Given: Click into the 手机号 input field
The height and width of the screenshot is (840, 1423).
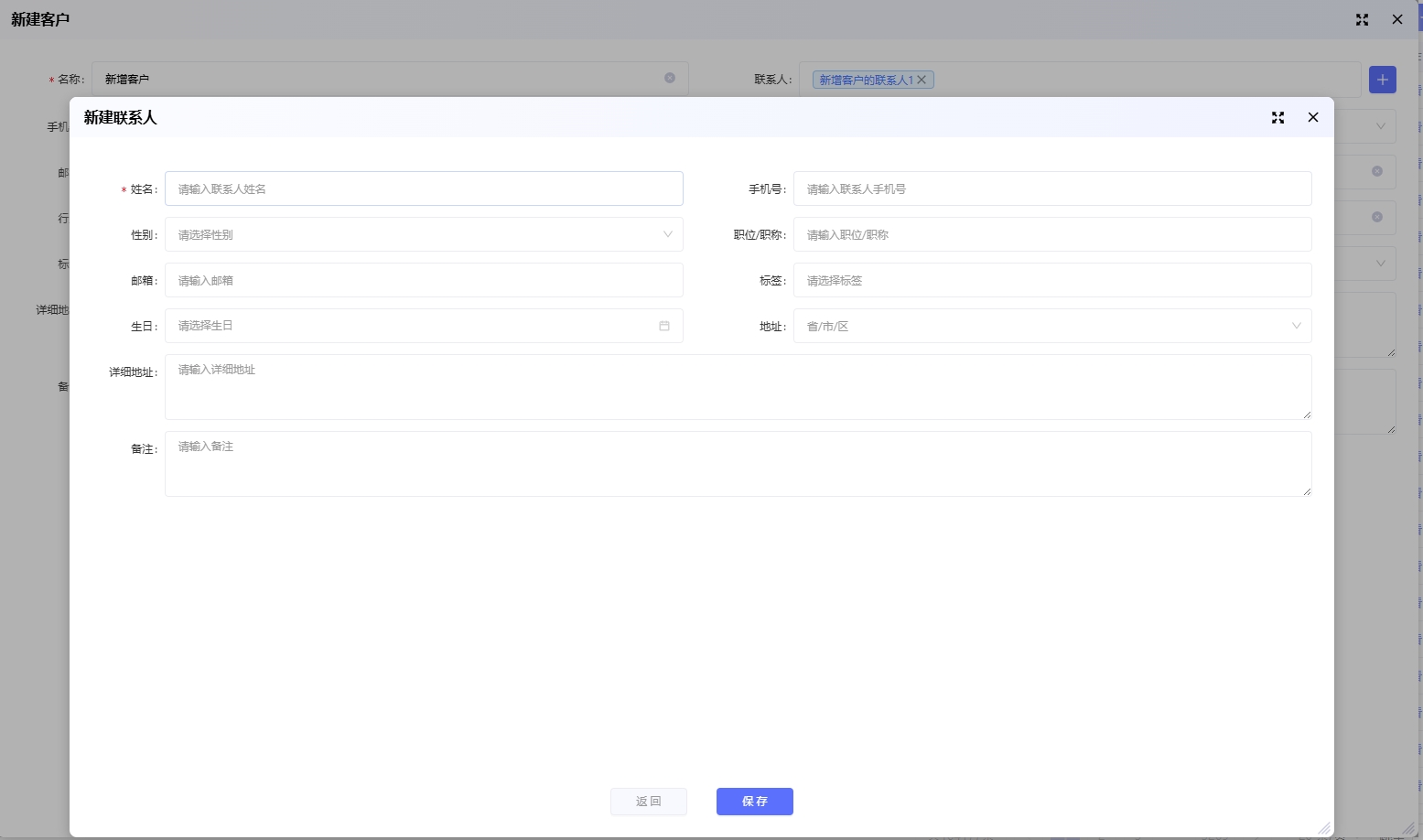Looking at the screenshot, I should (x=1051, y=188).
